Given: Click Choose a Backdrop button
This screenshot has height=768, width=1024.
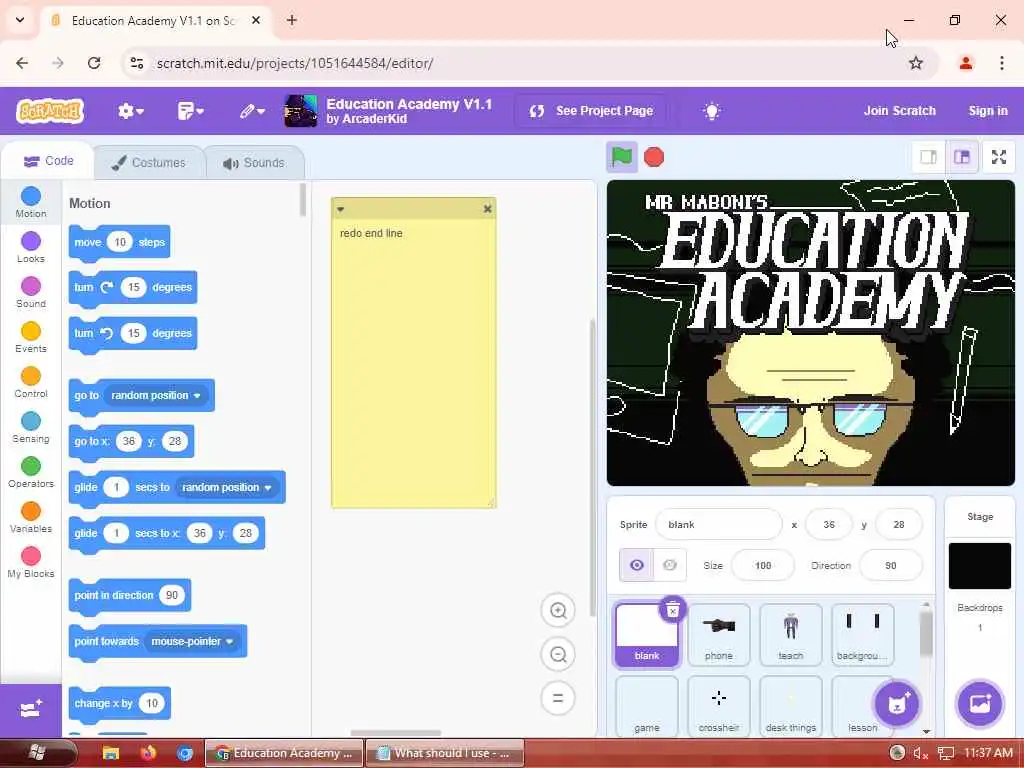Looking at the screenshot, I should tap(980, 703).
